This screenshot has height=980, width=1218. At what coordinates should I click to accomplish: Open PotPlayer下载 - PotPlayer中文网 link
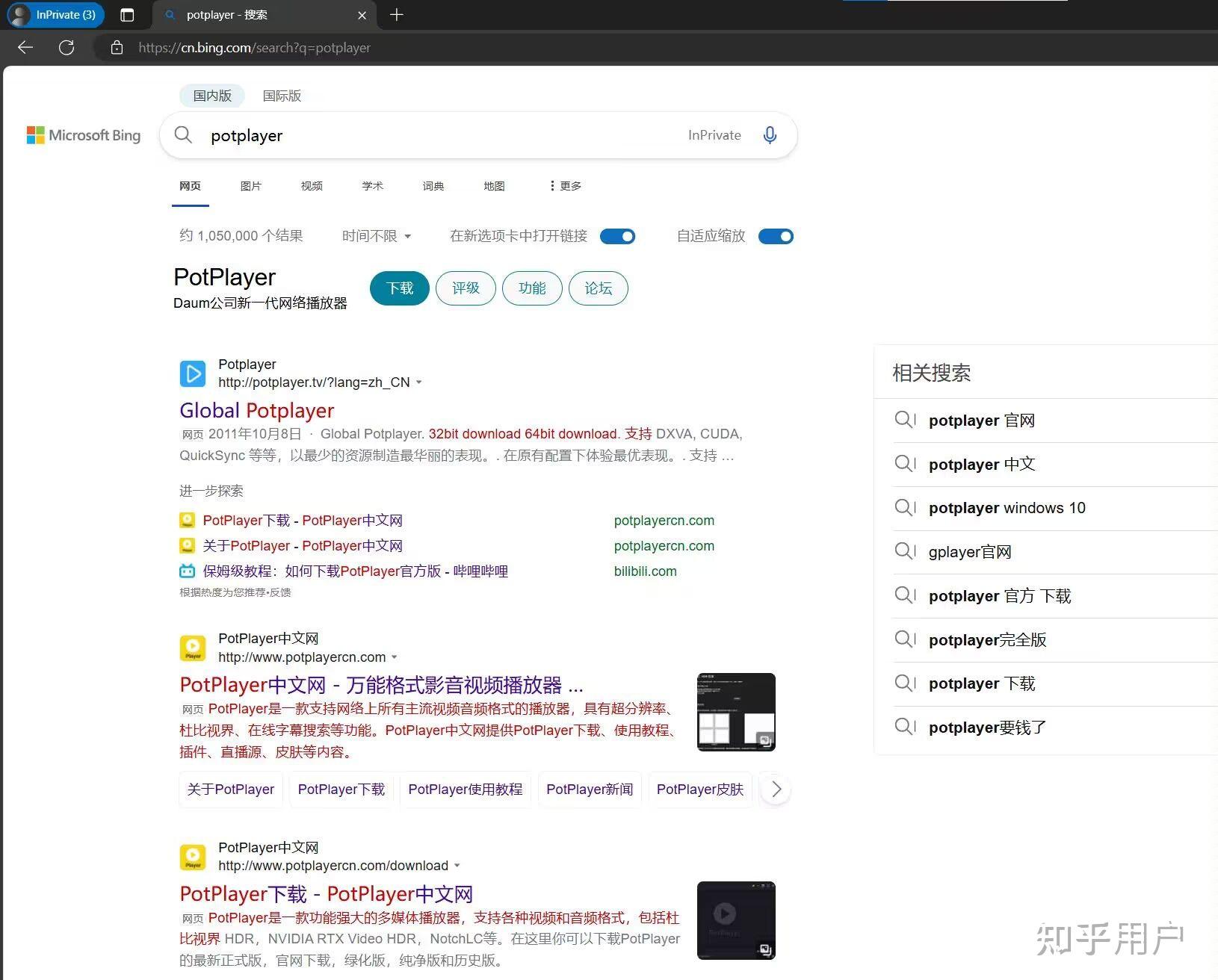pos(303,521)
